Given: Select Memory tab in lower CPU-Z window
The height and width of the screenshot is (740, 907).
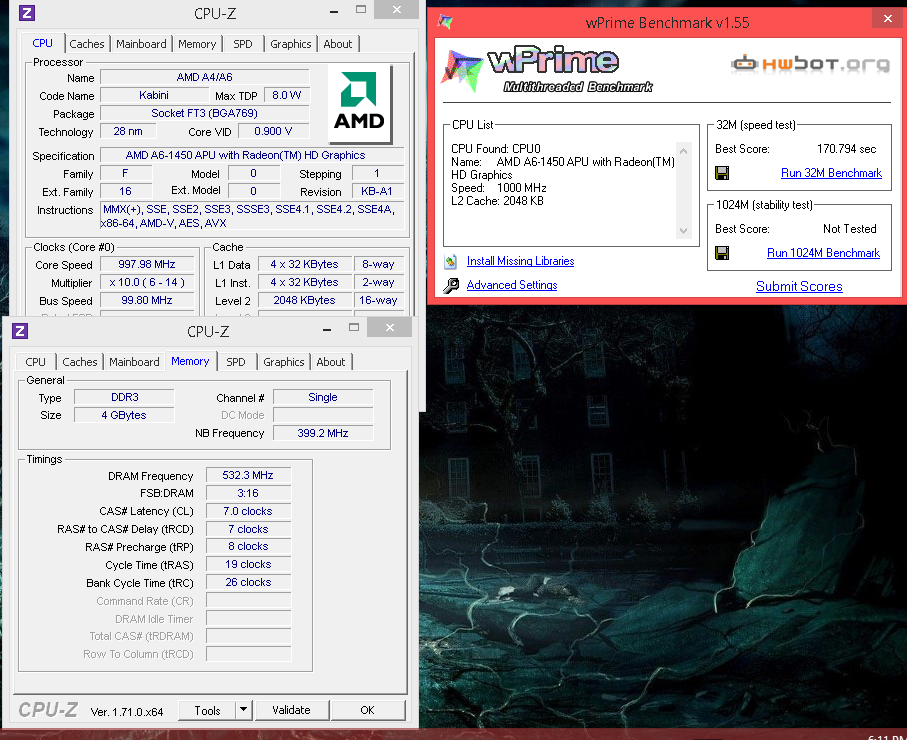Looking at the screenshot, I should click(190, 361).
